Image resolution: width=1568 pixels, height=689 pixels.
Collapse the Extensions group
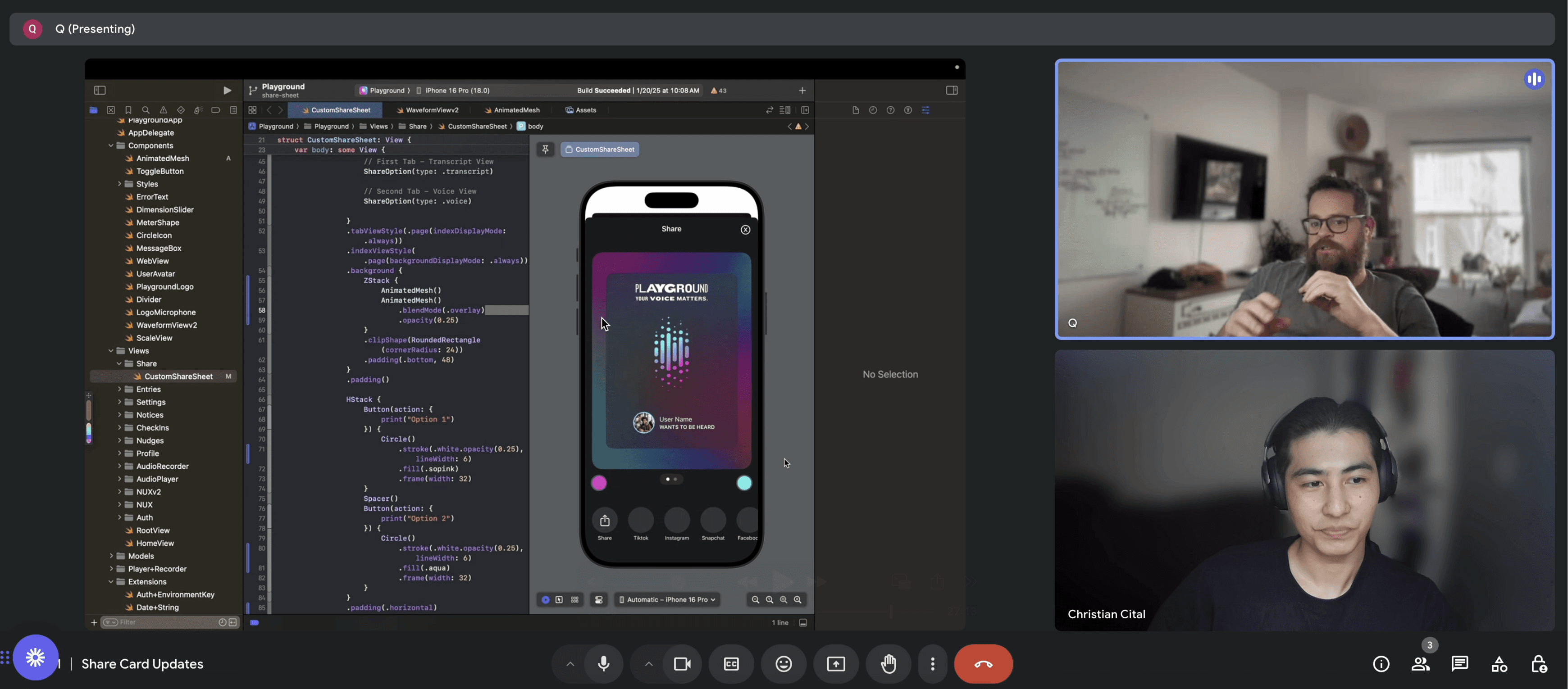[x=111, y=582]
